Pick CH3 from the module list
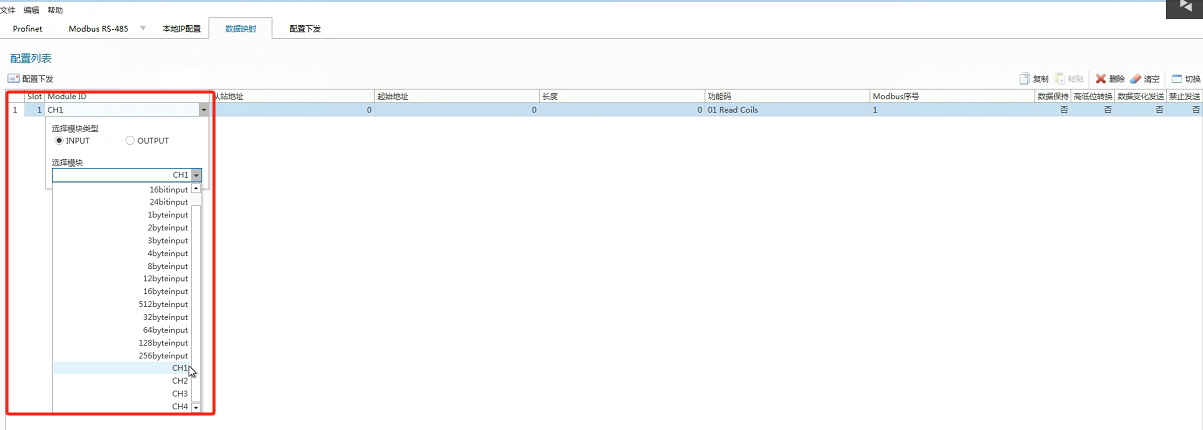Screen dimensions: 1203x430 click(x=122, y=394)
